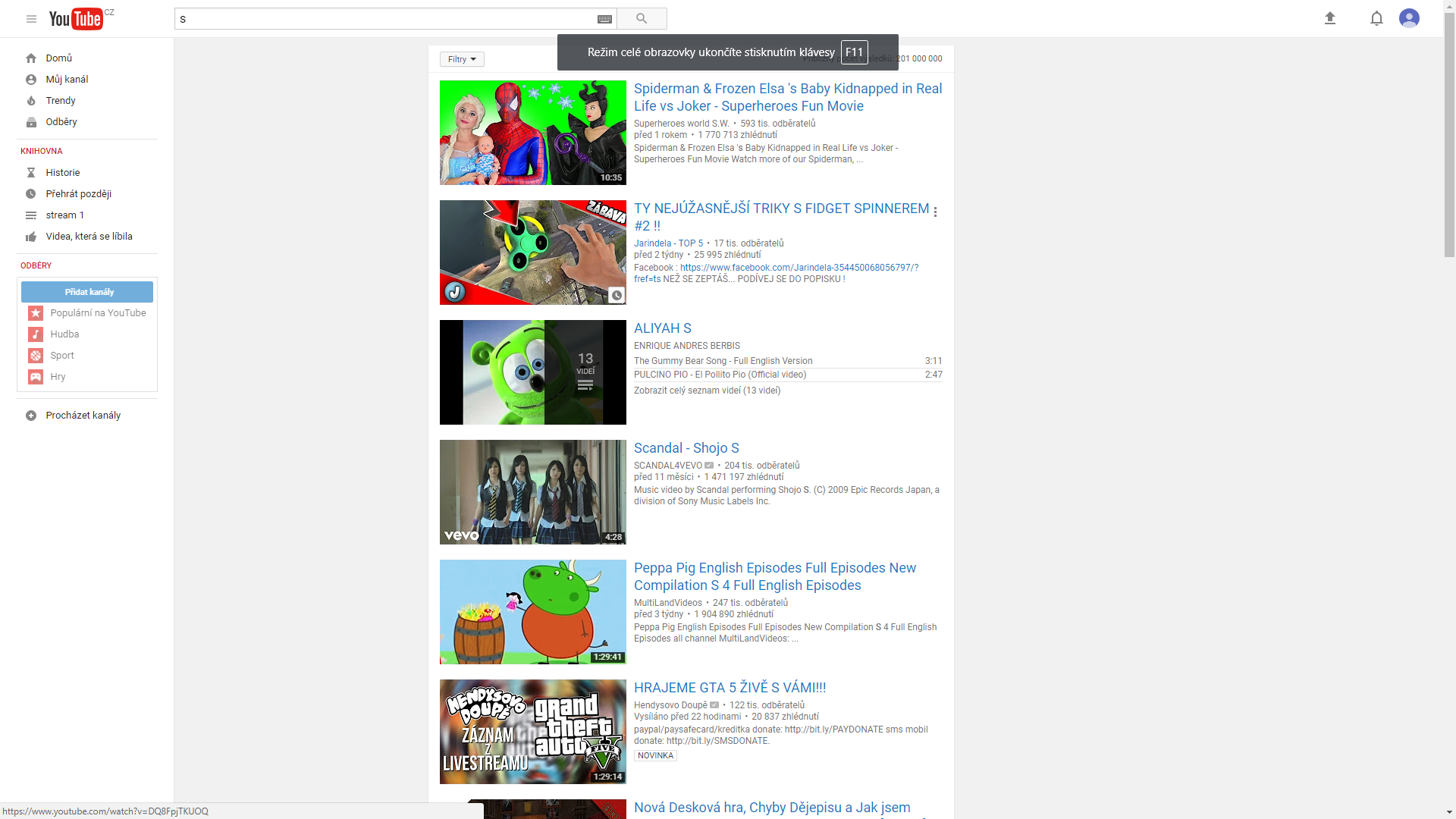
Task: Open Domů in the sidebar
Action: [58, 58]
